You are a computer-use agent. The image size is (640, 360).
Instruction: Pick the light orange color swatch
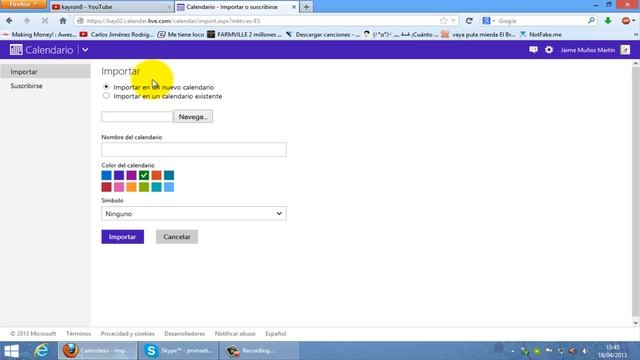pyautogui.click(x=131, y=187)
